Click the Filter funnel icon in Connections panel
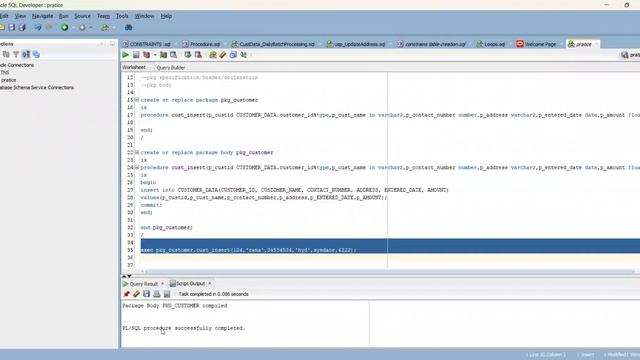The height and width of the screenshot is (360, 640). pos(16,54)
